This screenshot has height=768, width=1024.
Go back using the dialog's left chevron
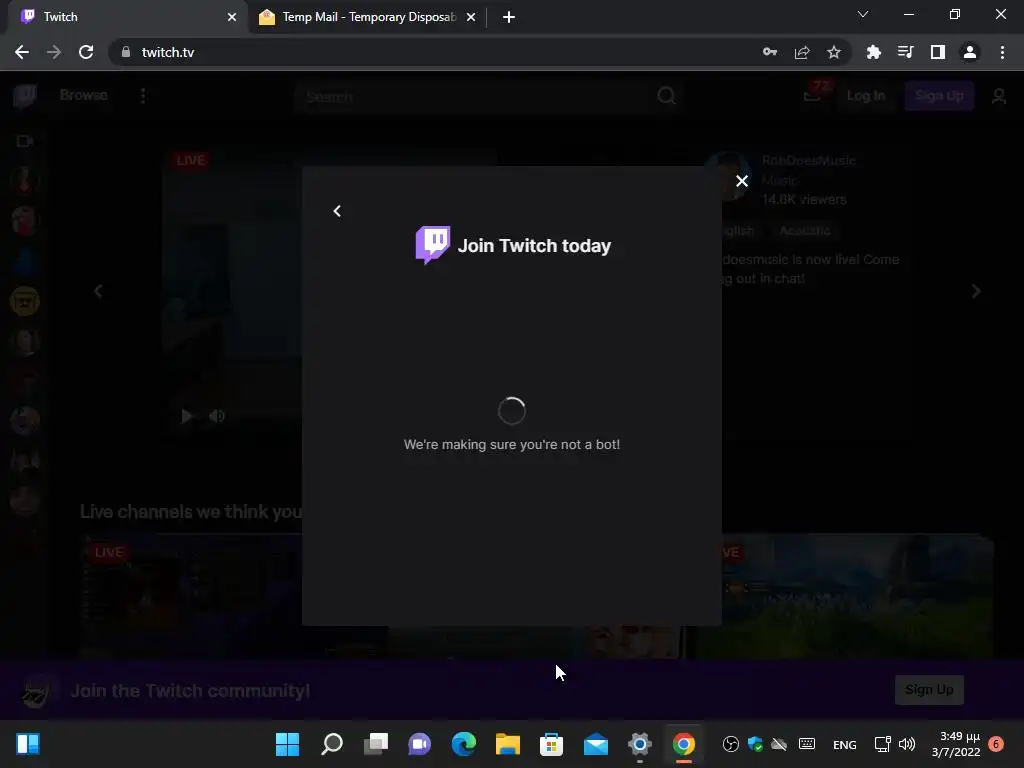[x=337, y=211]
